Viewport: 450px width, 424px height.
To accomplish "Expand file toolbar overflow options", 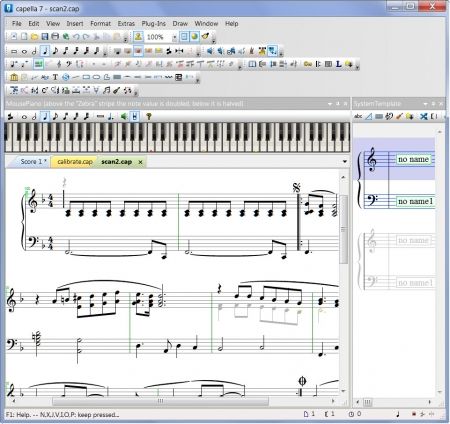I will click(126, 39).
